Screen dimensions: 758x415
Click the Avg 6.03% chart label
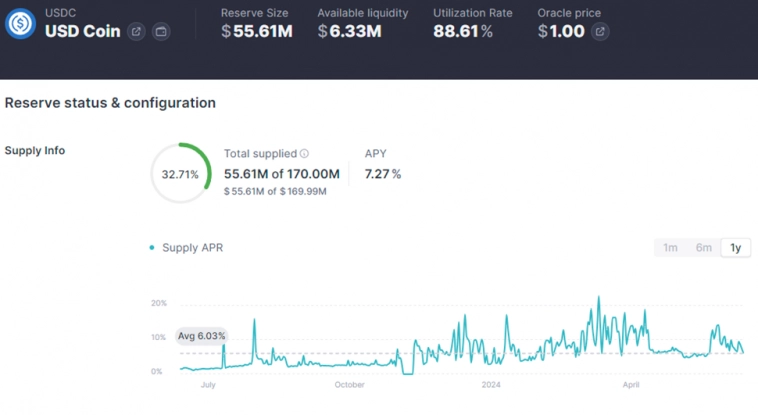[x=202, y=336]
